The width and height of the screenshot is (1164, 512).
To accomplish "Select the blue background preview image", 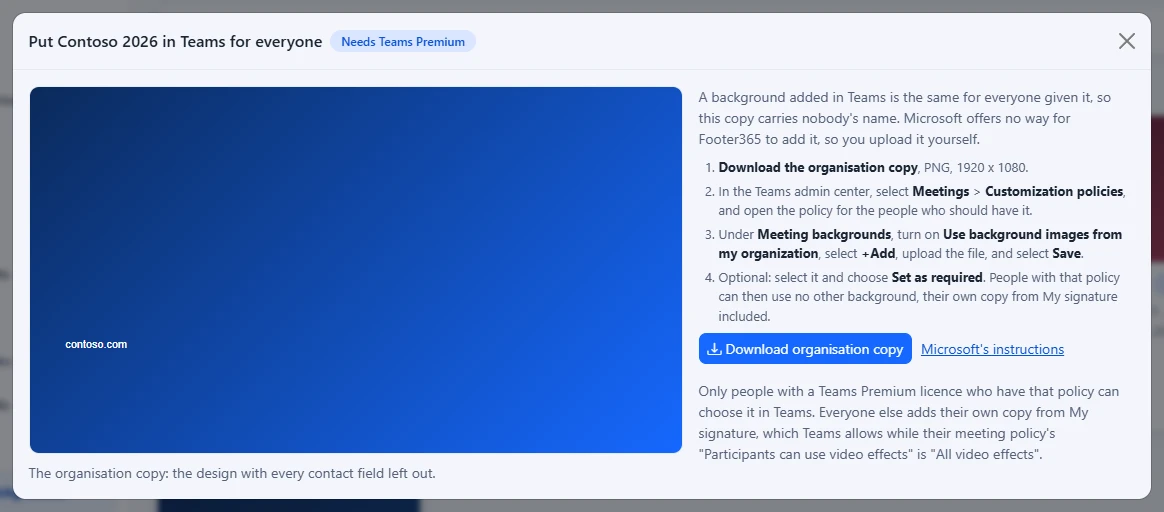I will [x=356, y=269].
